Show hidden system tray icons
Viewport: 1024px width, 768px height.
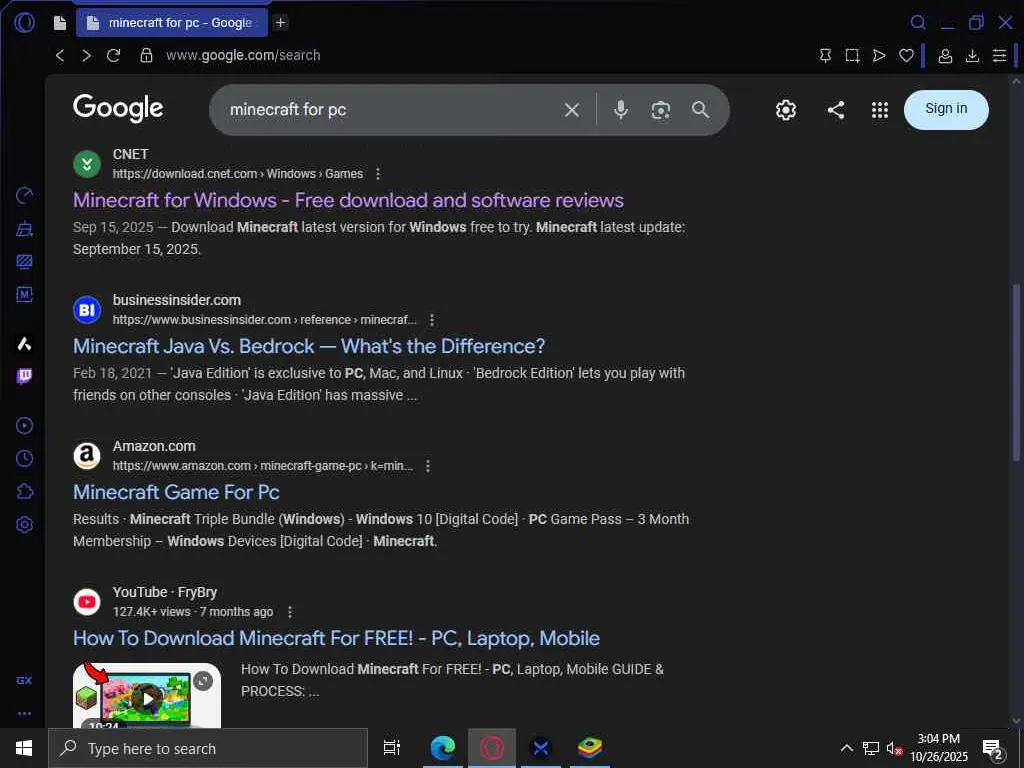[846, 748]
